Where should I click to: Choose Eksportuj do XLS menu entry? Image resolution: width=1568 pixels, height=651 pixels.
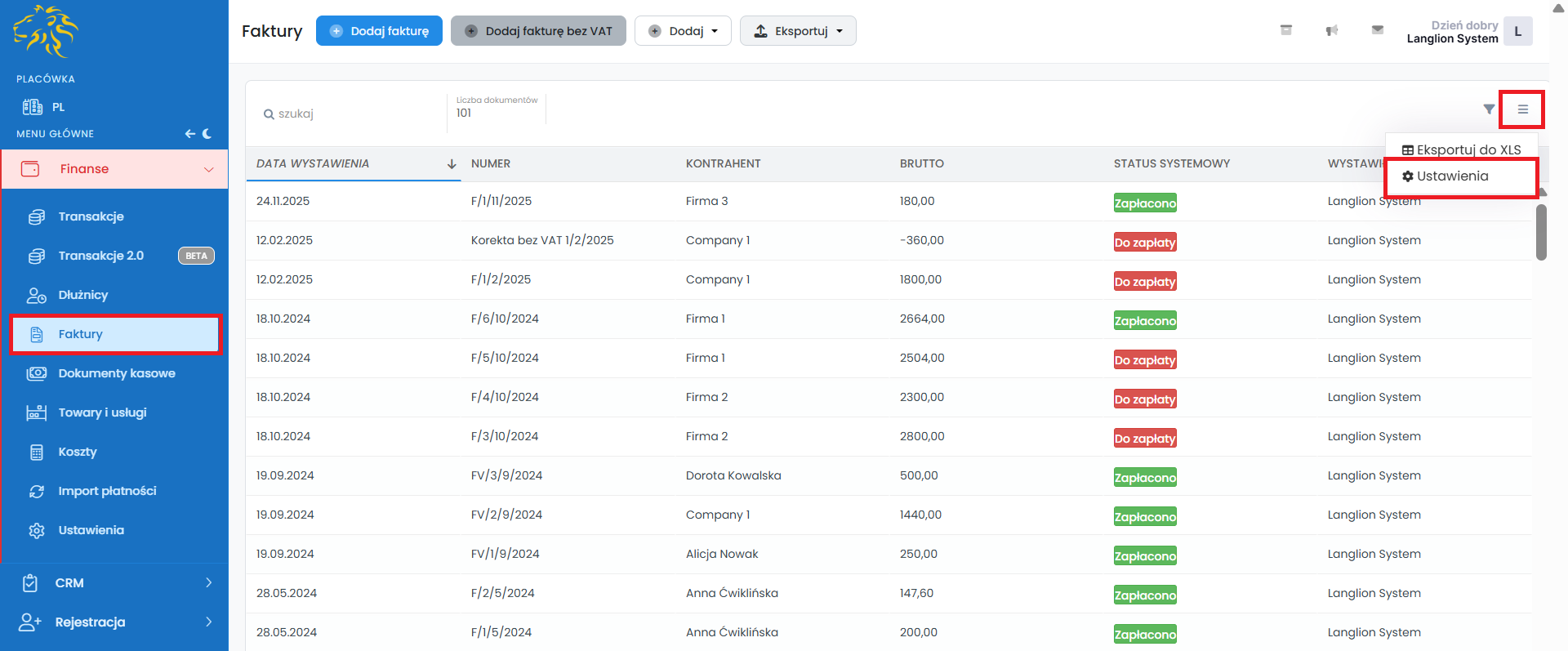[x=1461, y=149]
